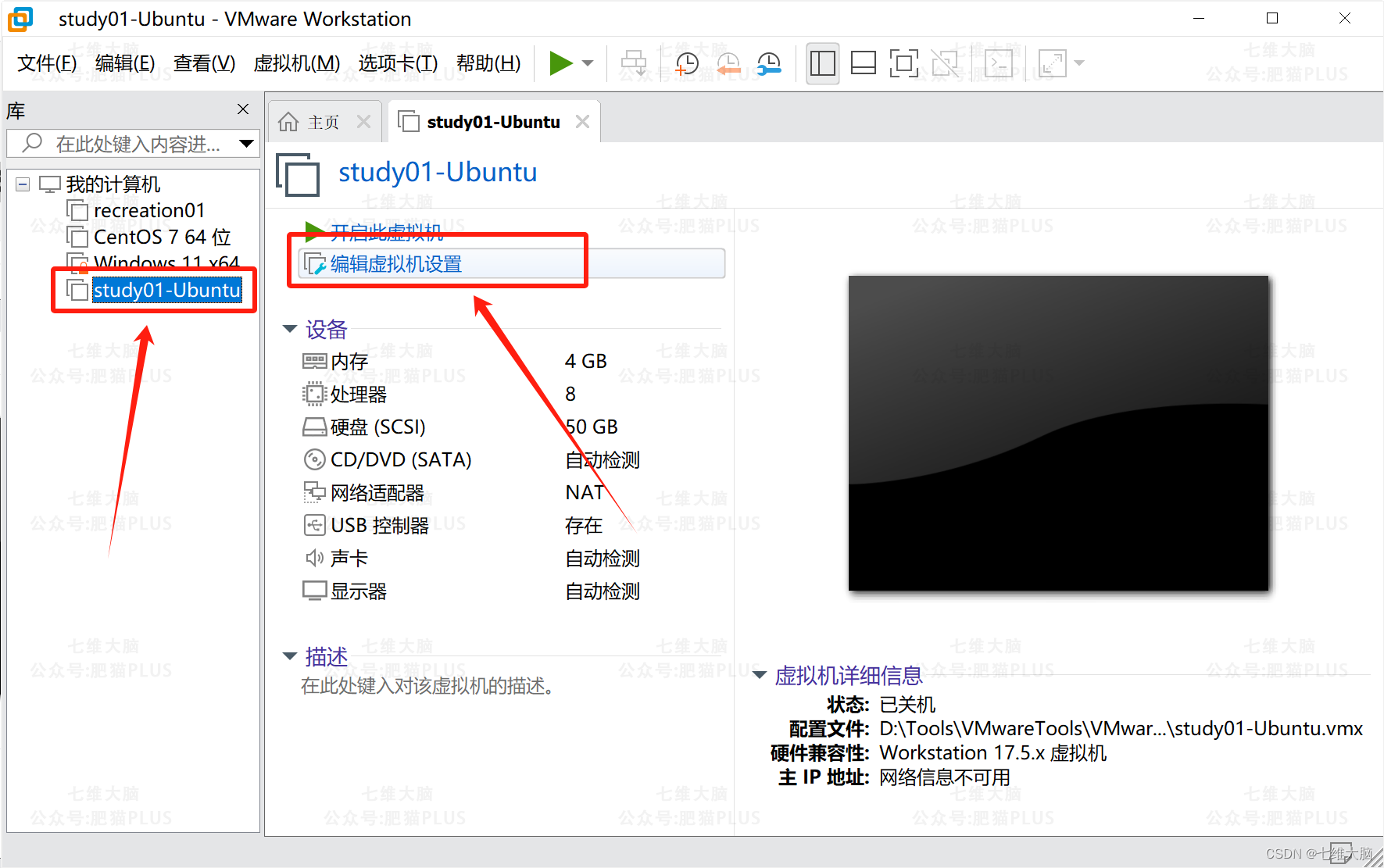This screenshot has height=868, width=1384.
Task: Click the 硬盘 (SCSI) disk icon
Action: pos(314,427)
